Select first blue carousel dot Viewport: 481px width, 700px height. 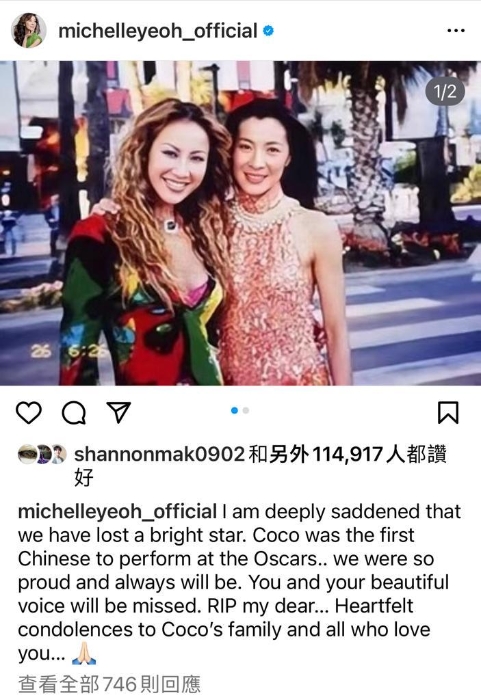234,410
